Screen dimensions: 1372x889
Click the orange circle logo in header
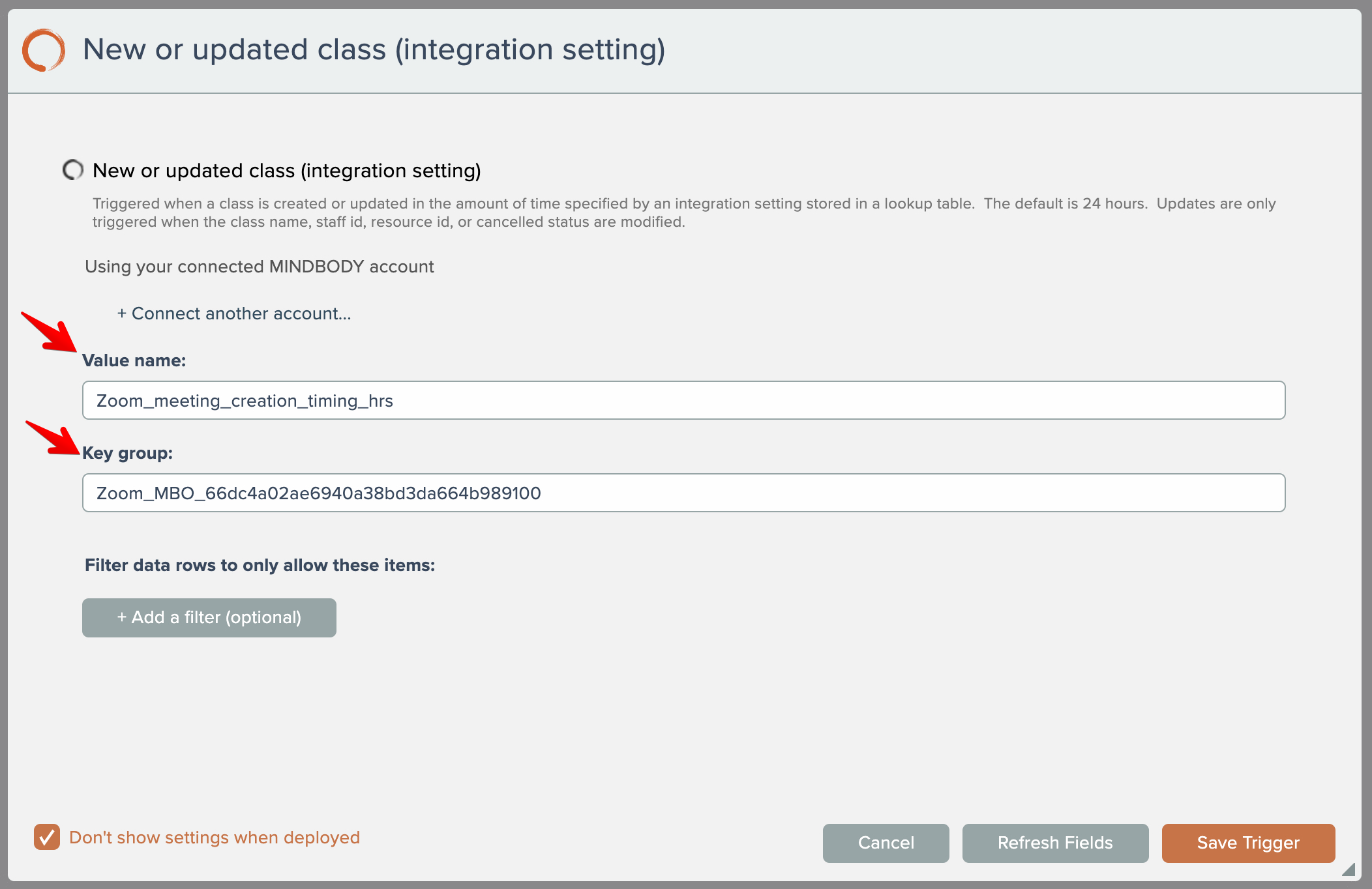[x=43, y=50]
